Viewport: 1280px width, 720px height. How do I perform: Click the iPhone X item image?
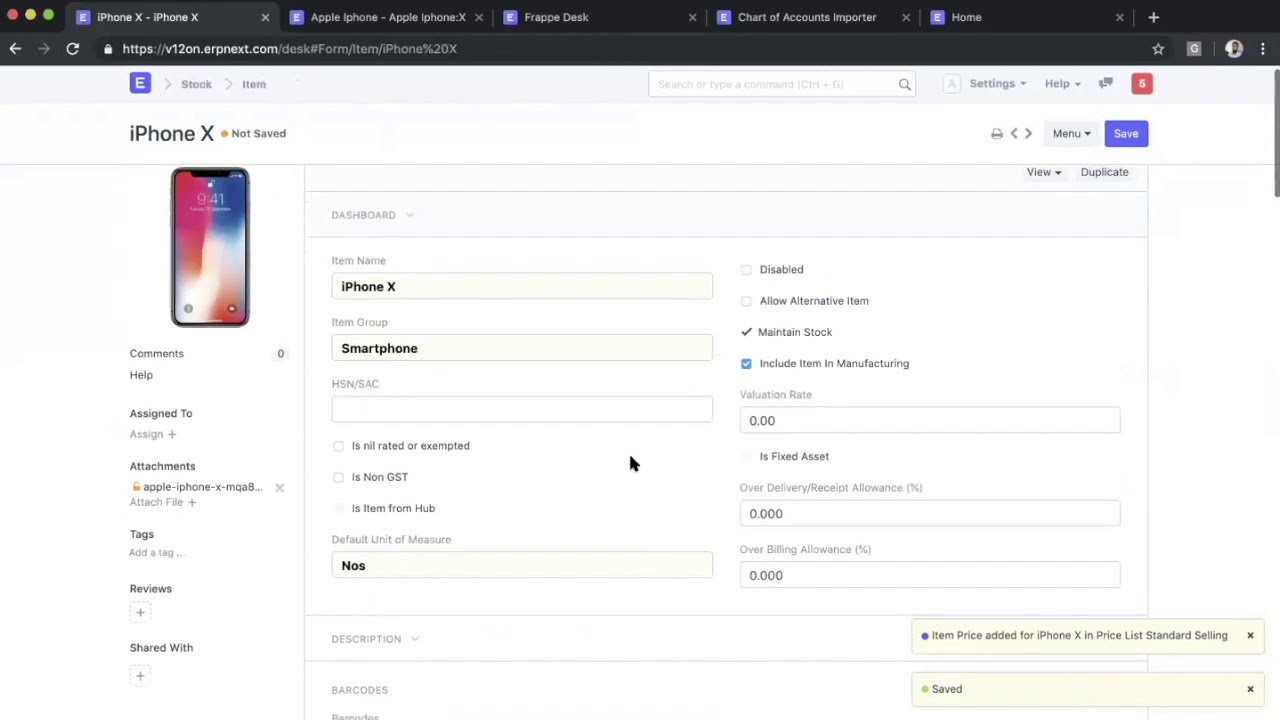pos(210,248)
